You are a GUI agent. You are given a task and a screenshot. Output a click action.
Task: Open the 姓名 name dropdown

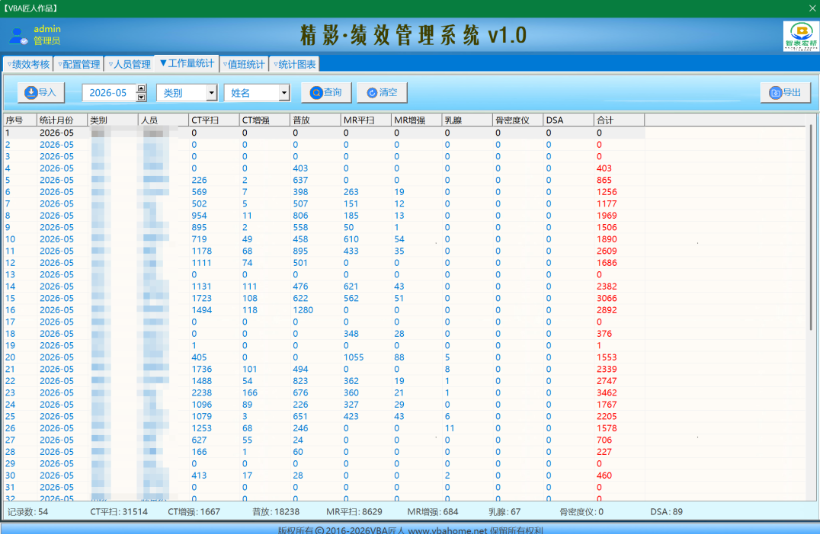[284, 93]
